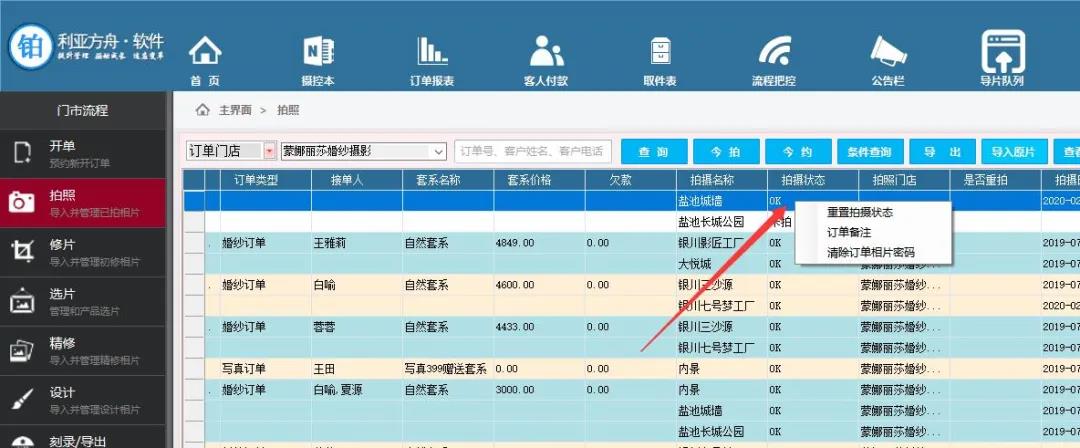1080x448 pixels.
Task: Select 拍照 camera item in sidebar
Action: 83,203
